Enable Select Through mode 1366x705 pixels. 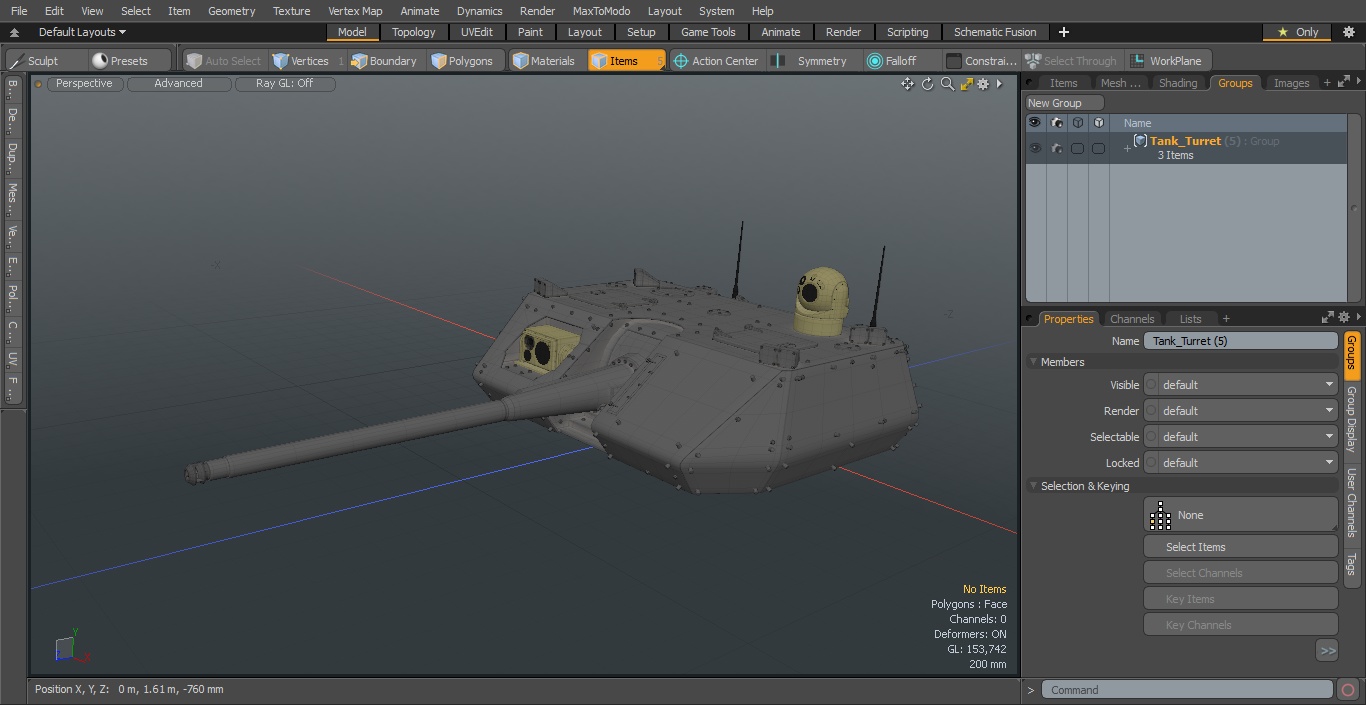point(1071,61)
